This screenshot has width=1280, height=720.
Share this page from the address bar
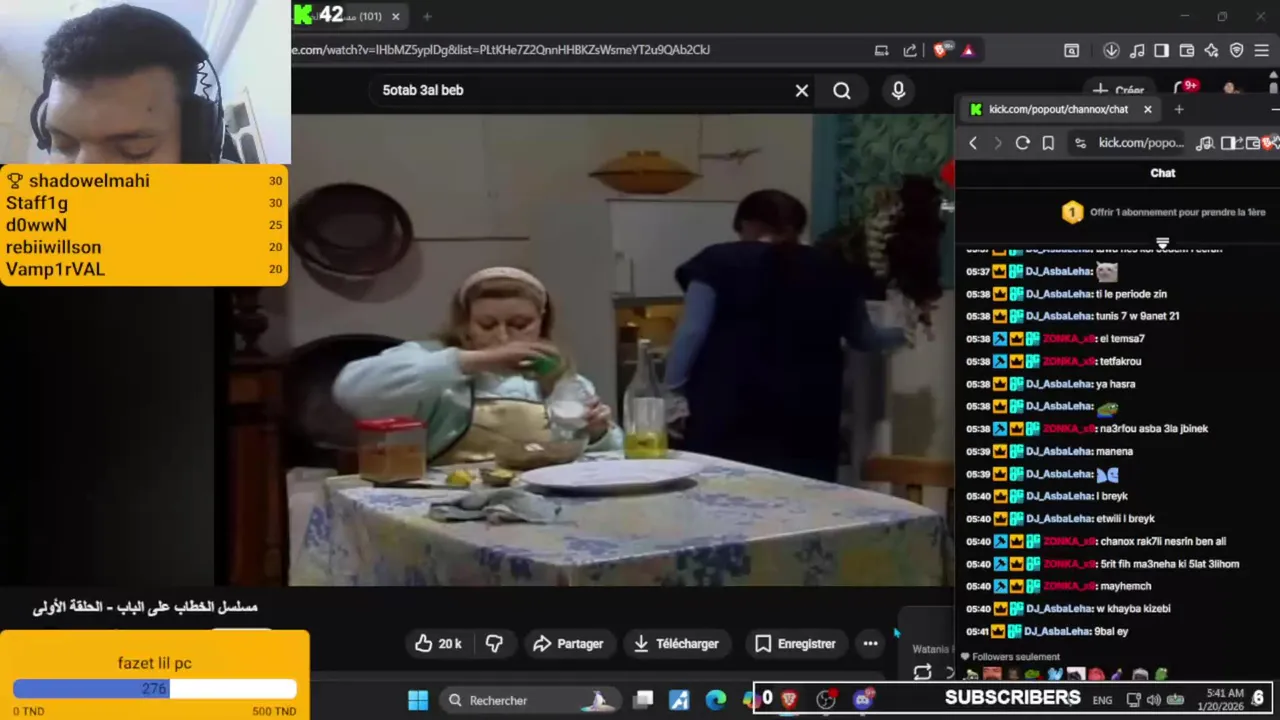tap(910, 50)
